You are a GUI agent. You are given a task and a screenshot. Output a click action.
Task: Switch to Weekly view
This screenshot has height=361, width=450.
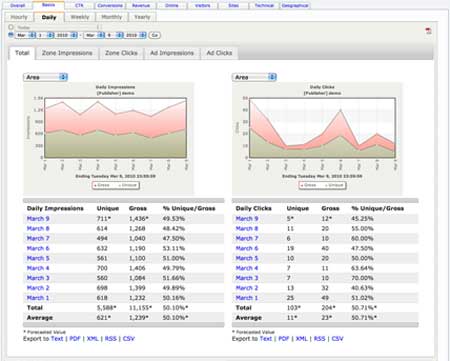80,17
